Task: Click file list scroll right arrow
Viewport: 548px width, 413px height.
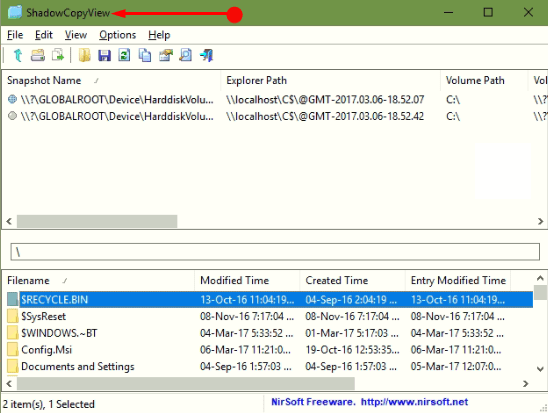Action: coord(525,383)
